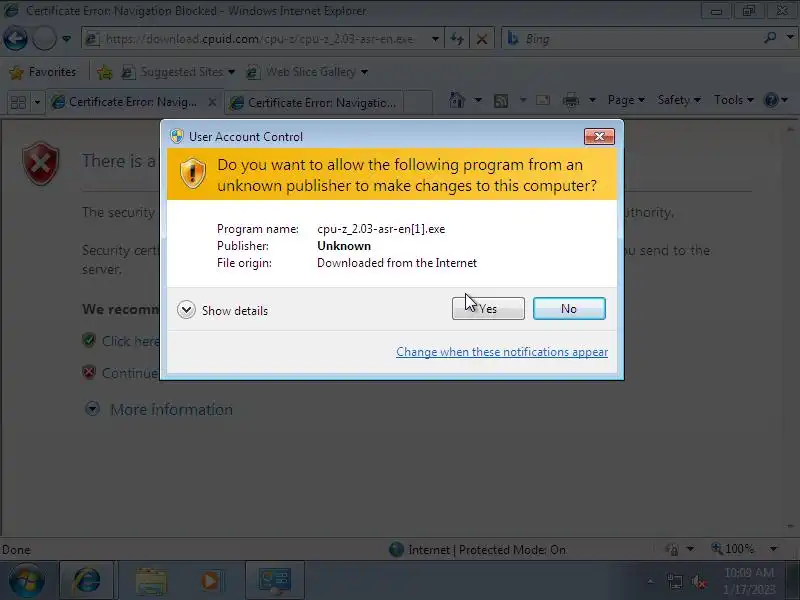Click the status bar security icon
800x600 pixels.
[672, 549]
